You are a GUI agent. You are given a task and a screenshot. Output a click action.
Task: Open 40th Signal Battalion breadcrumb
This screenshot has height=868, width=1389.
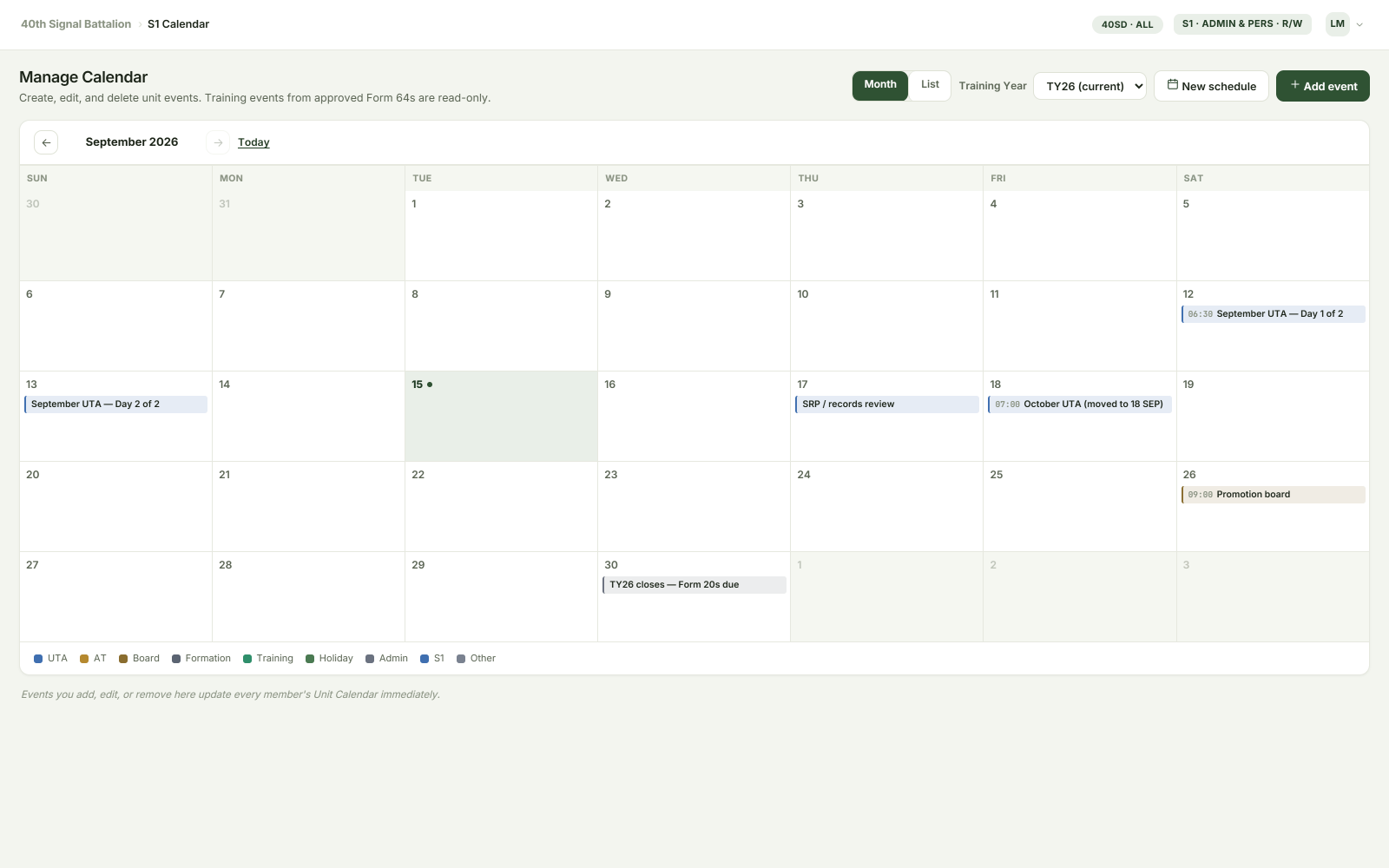pyautogui.click(x=76, y=24)
